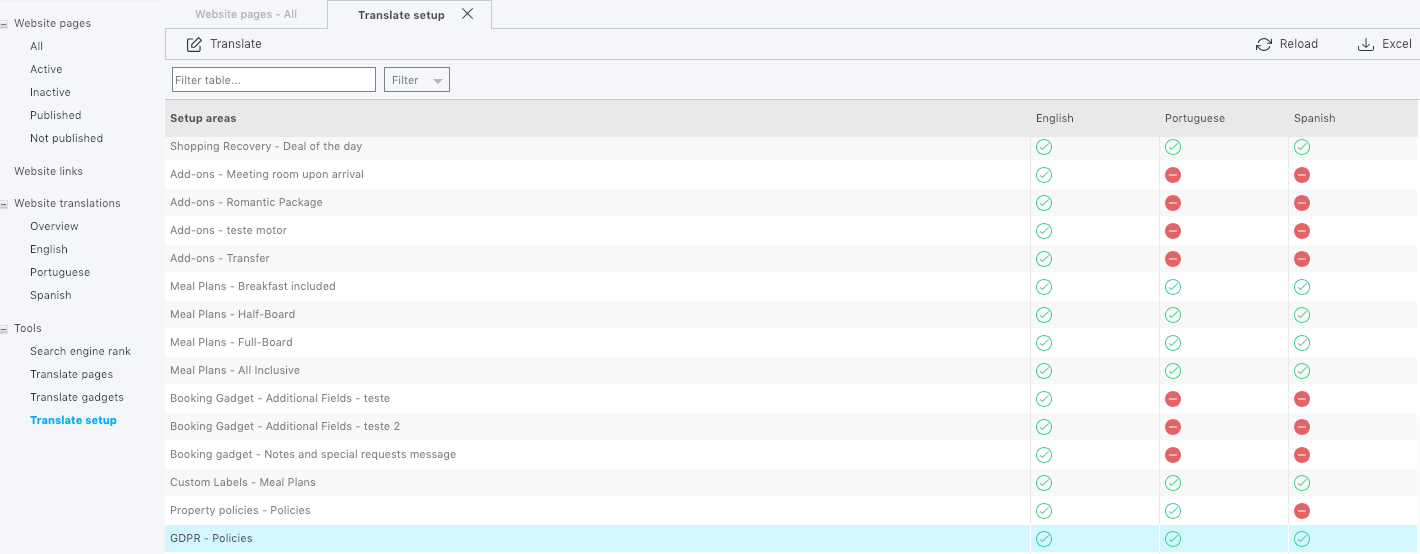
Task: Click the Portuguese column header
Action: point(1195,118)
